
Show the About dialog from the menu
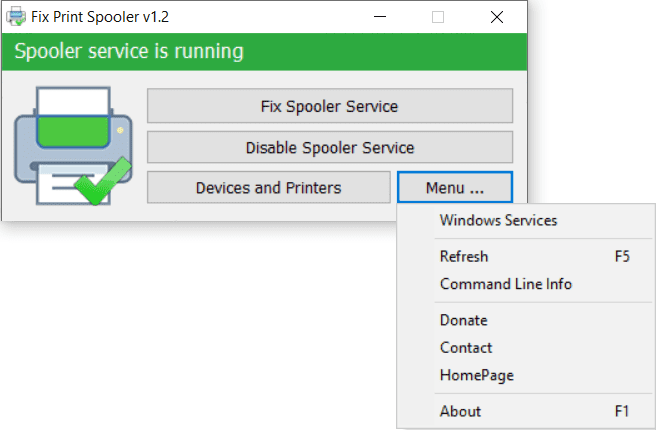coord(460,411)
